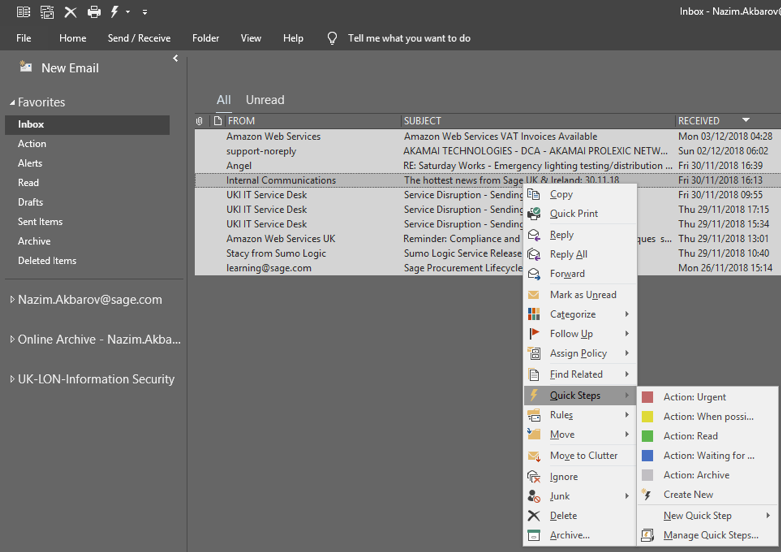The image size is (781, 552).
Task: Expand the Find Related submenu arrow
Action: [x=627, y=374]
